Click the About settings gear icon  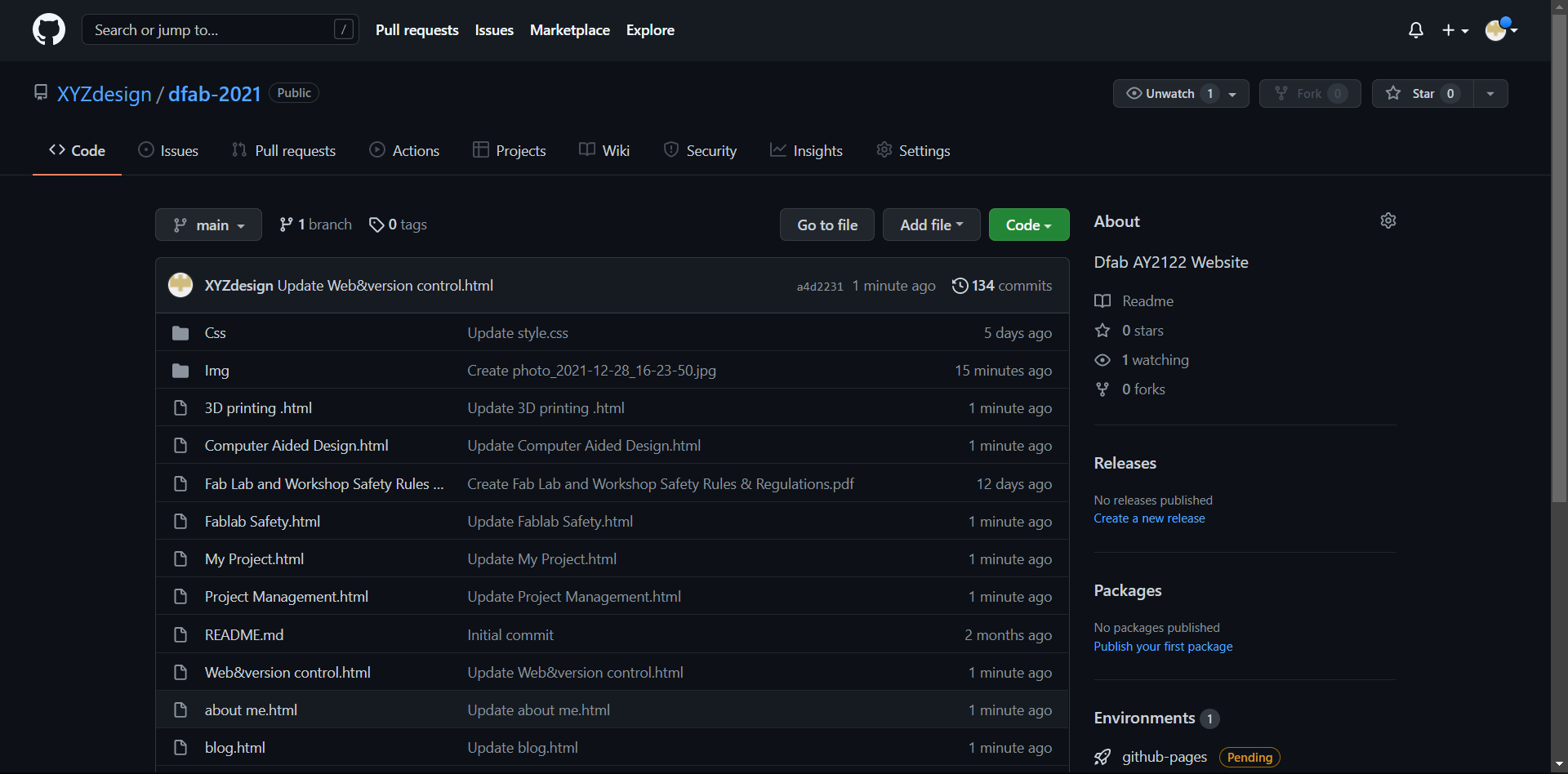click(x=1388, y=220)
